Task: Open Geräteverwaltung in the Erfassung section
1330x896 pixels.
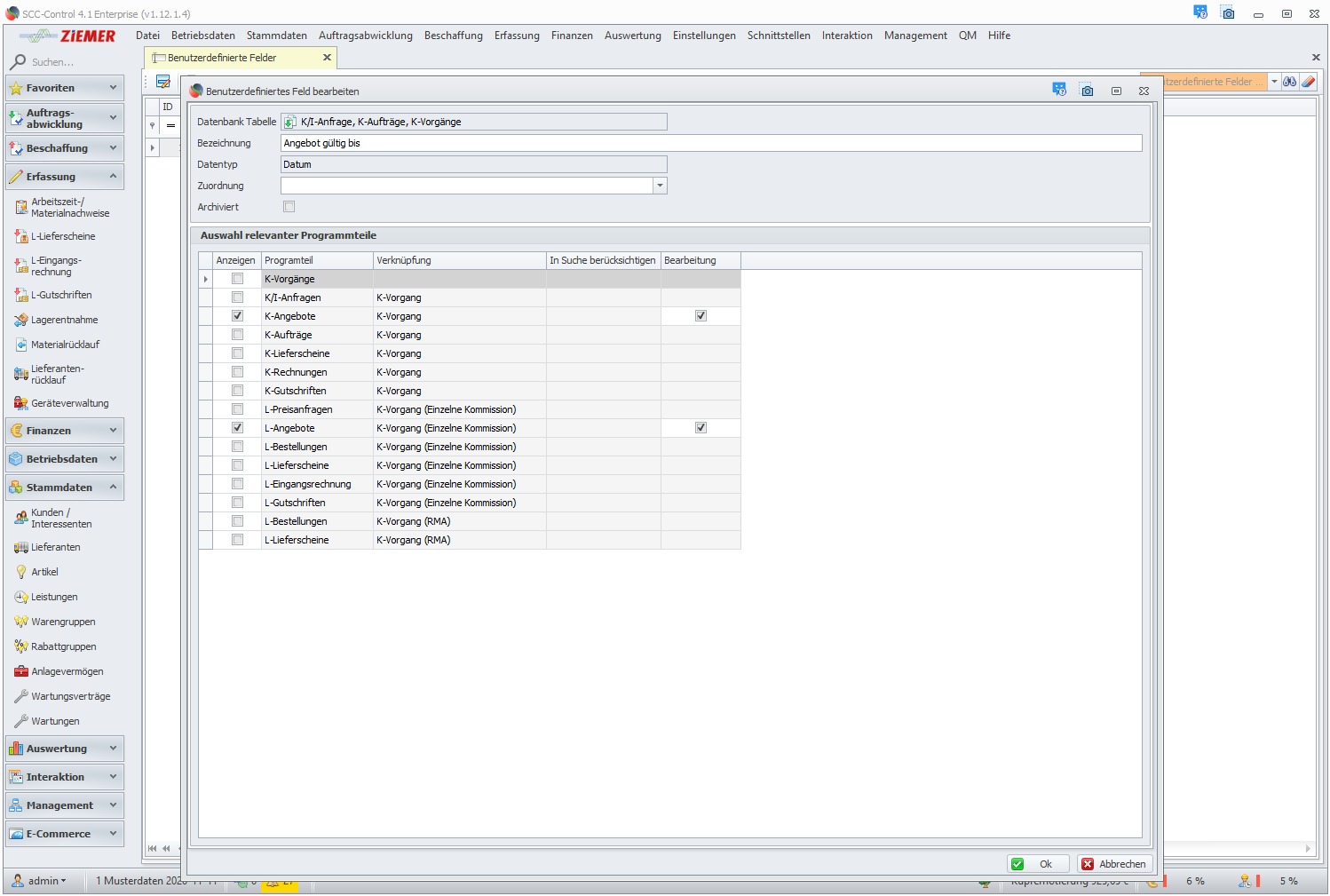Action: (69, 403)
